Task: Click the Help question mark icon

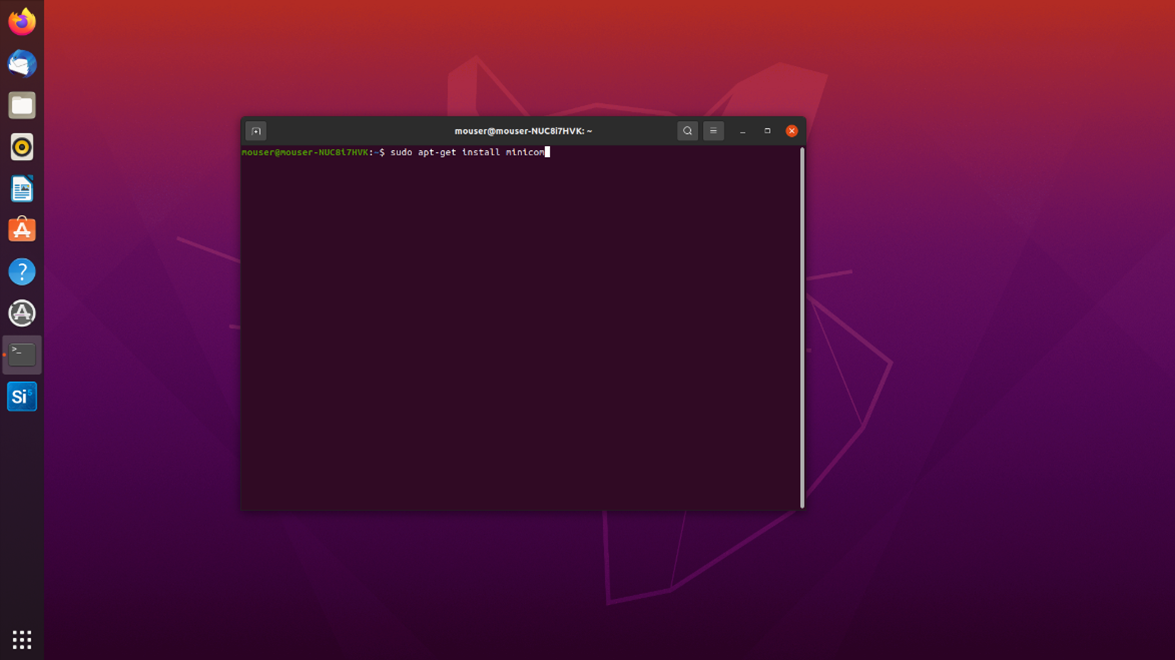Action: (22, 272)
